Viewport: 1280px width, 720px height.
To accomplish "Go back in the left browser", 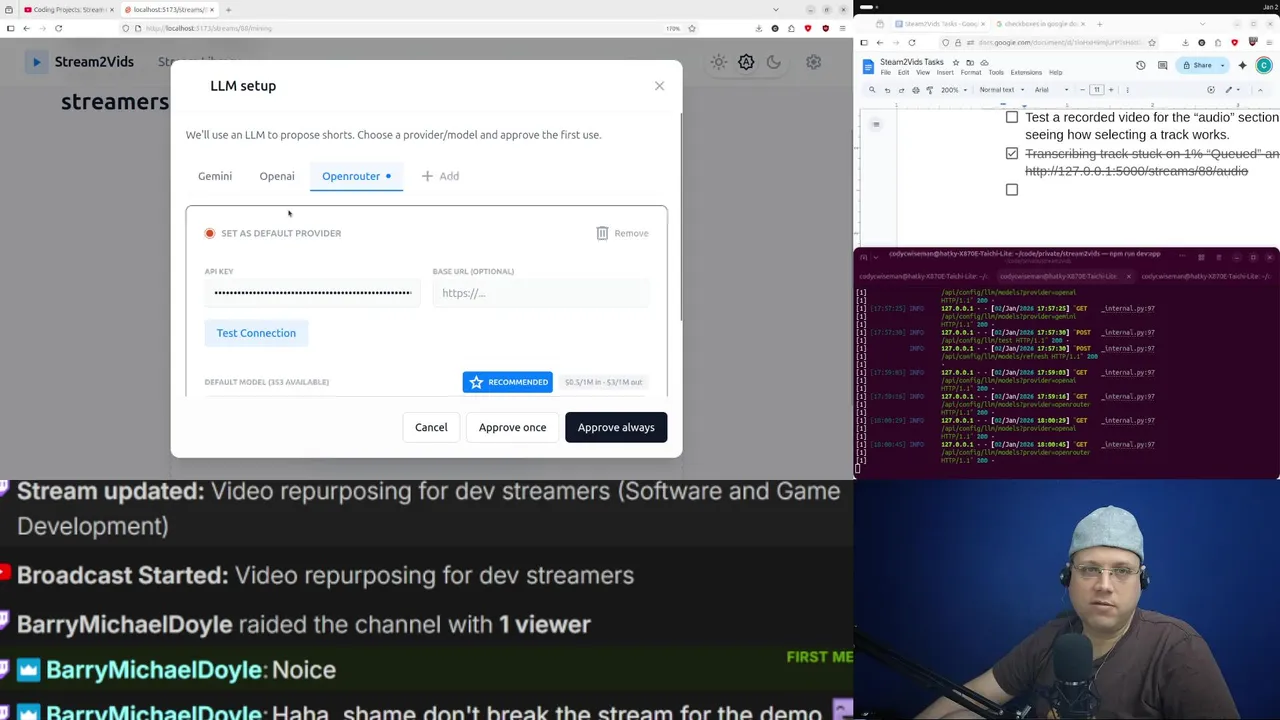I will tap(27, 28).
